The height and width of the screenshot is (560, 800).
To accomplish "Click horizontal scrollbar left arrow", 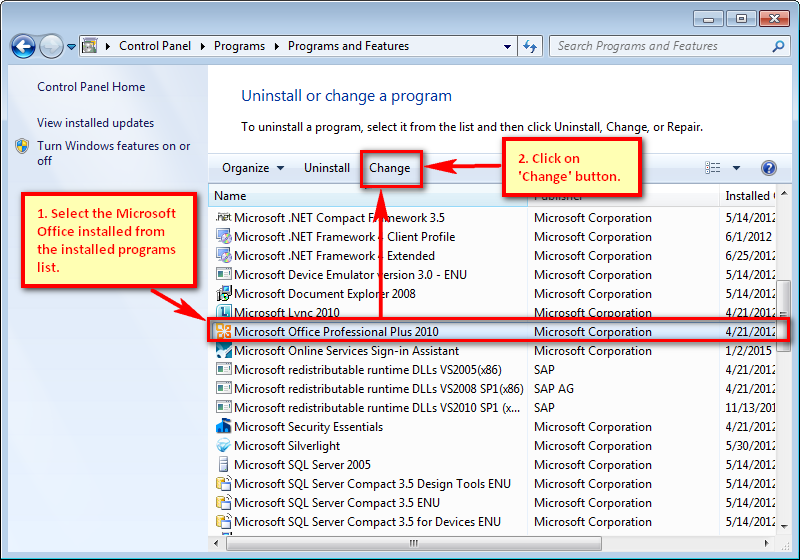I will point(216,543).
